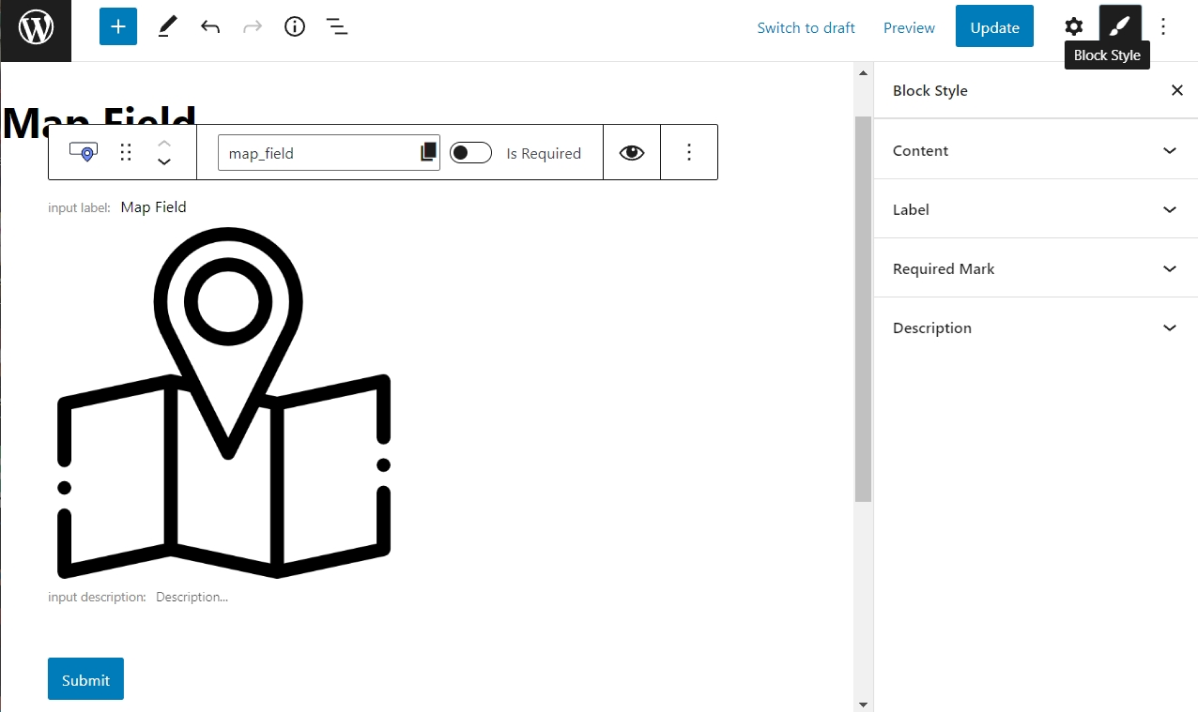Image resolution: width=1200 pixels, height=712 pixels.
Task: Click the Update button
Action: pyautogui.click(x=994, y=27)
